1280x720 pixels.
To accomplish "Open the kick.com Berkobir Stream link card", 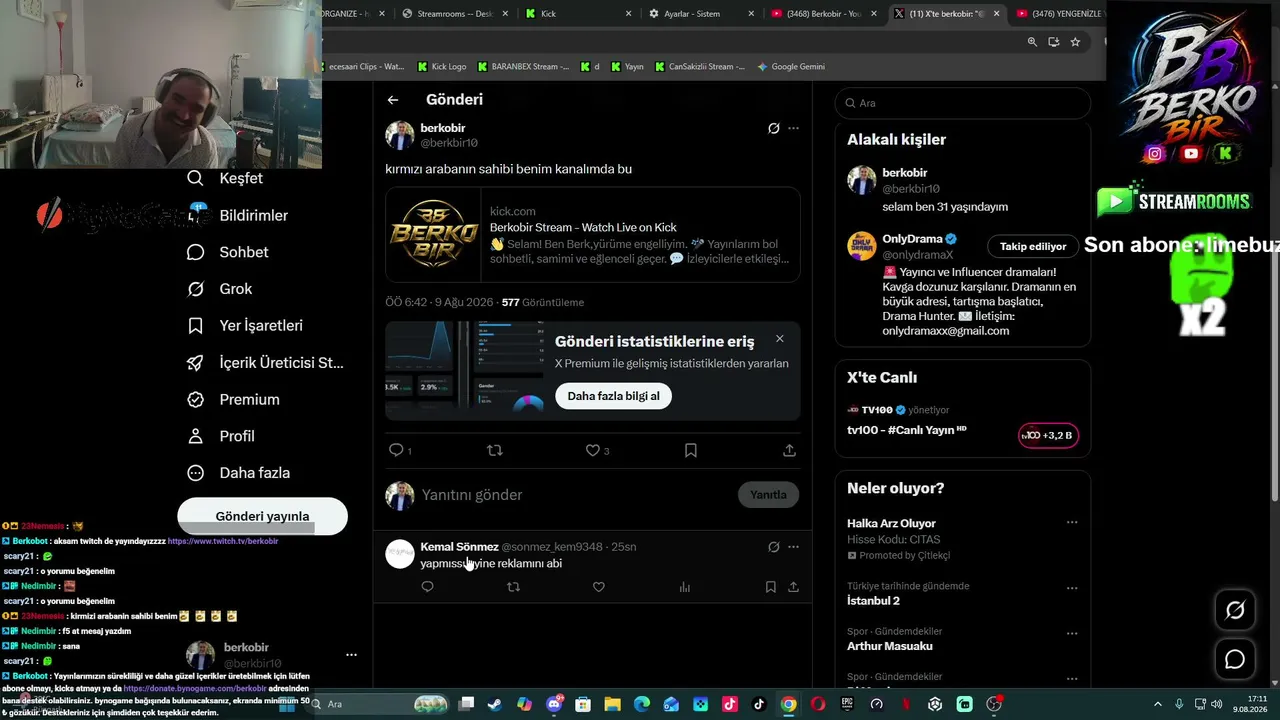I will [593, 235].
